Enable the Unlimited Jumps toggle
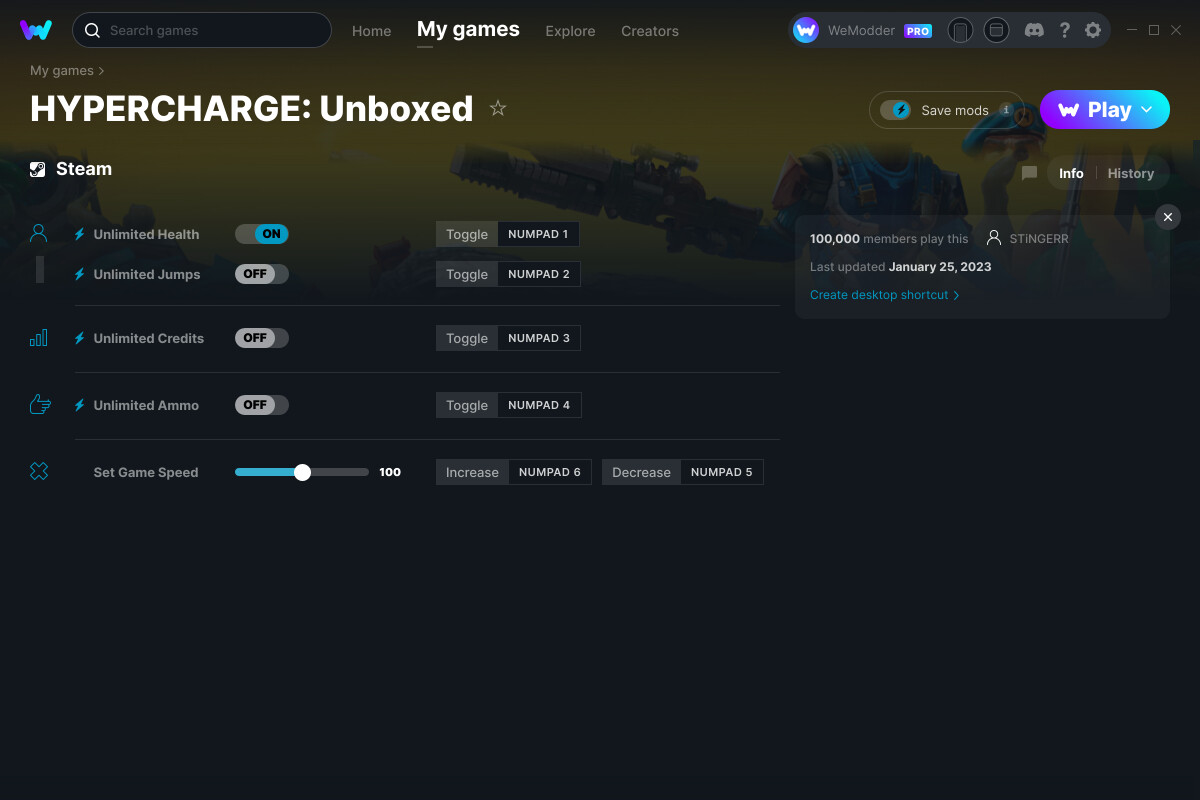Screen dimensions: 1200x800 point(262,274)
